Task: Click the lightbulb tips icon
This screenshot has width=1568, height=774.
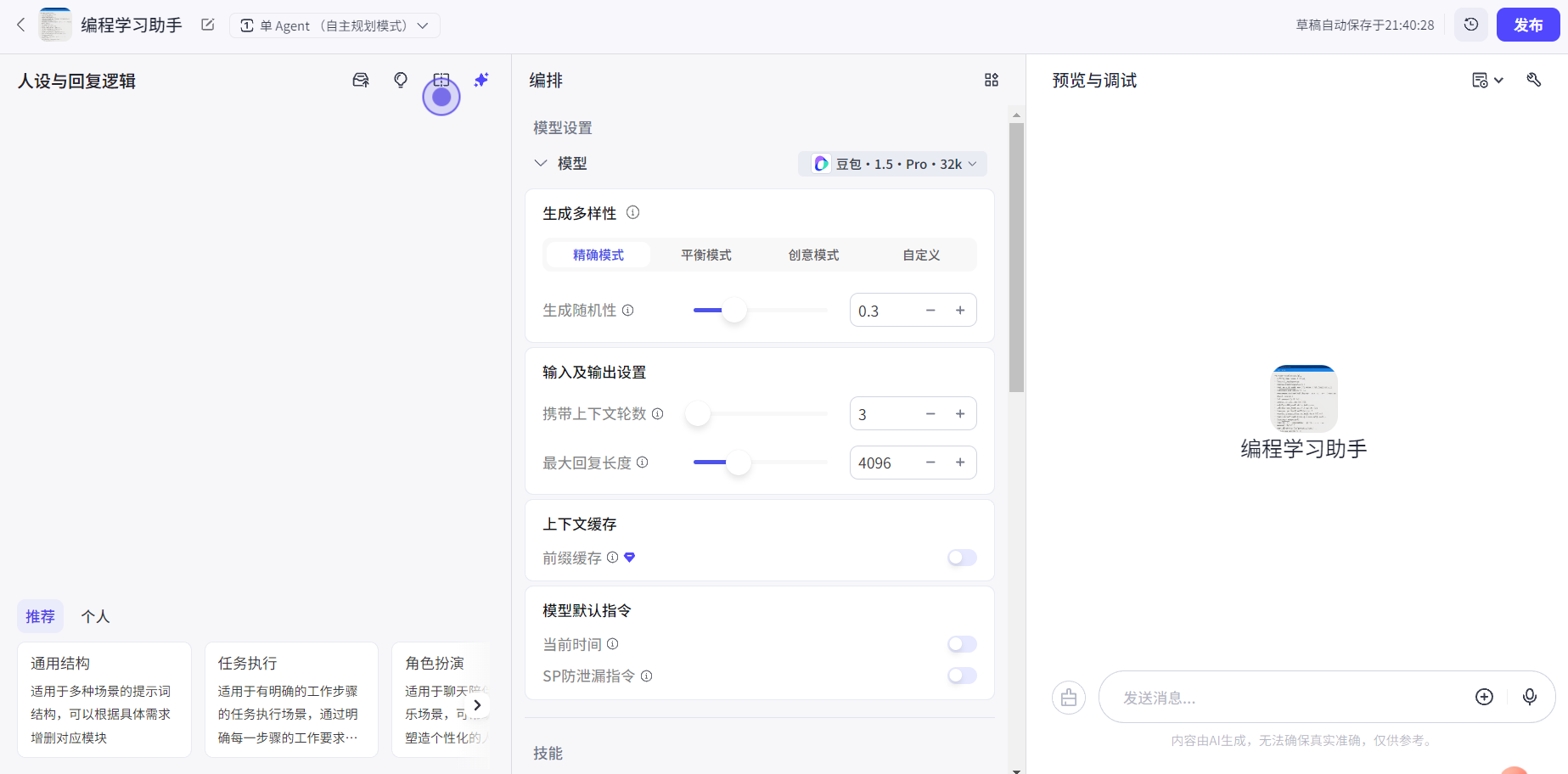Action: [401, 80]
